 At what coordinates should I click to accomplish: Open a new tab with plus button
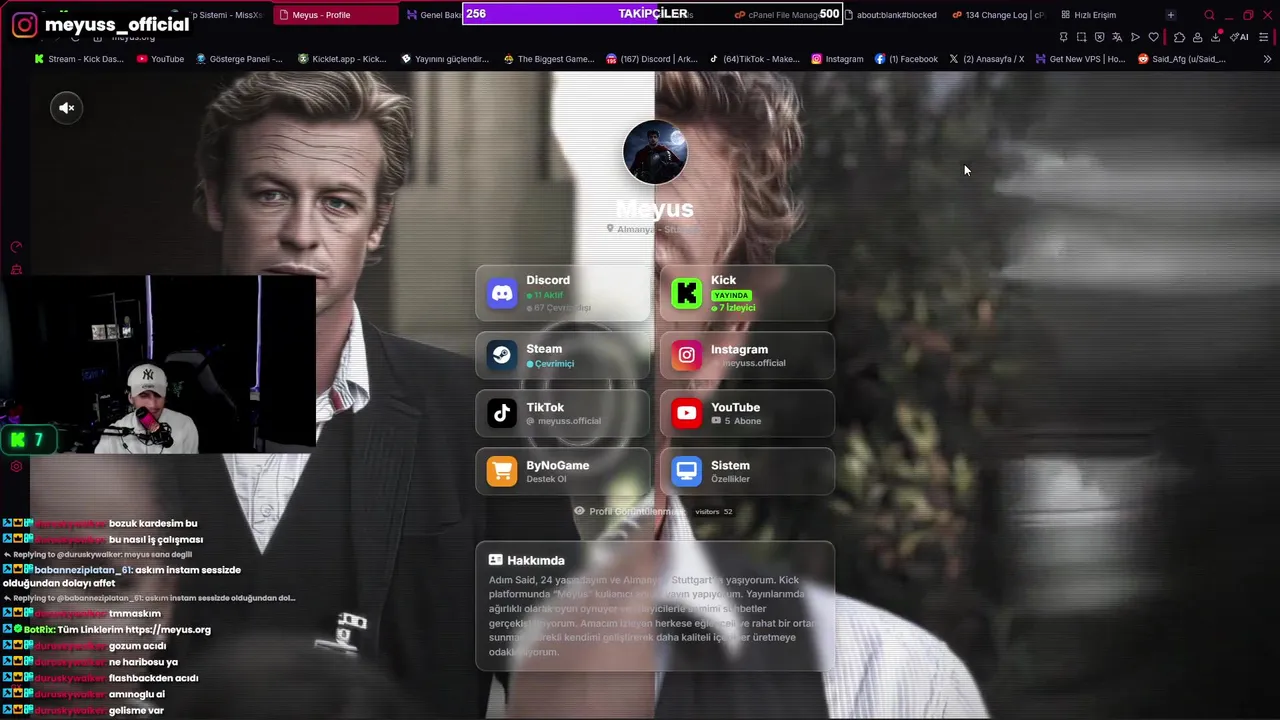coord(1170,15)
